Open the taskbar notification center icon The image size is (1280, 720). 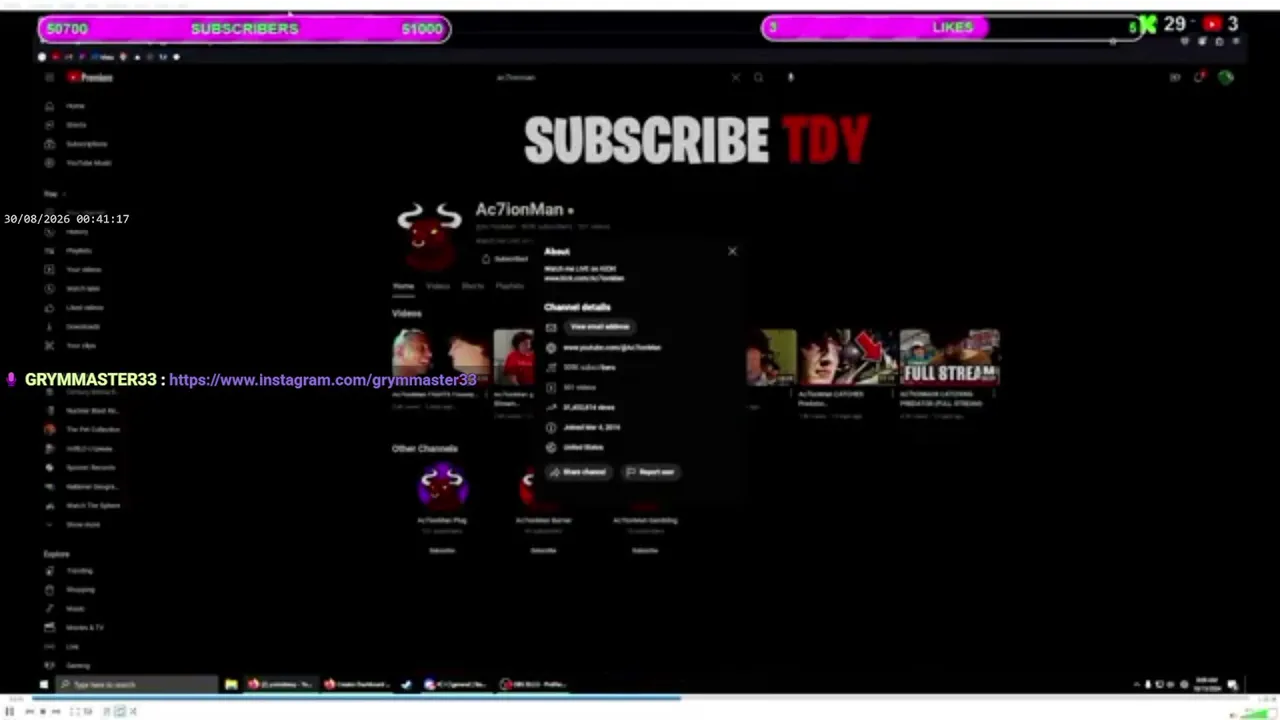point(1233,685)
